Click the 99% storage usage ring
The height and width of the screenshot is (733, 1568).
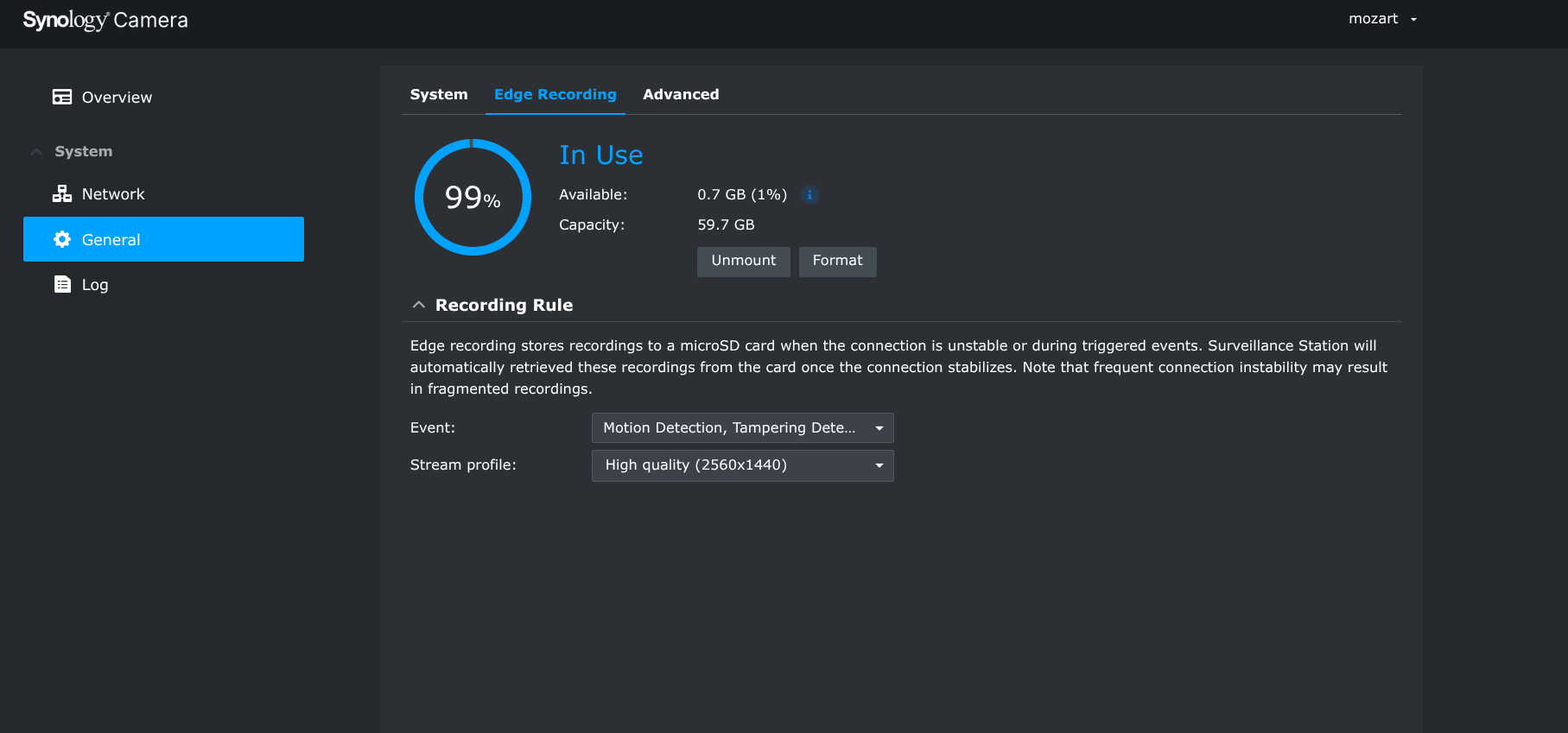point(473,198)
